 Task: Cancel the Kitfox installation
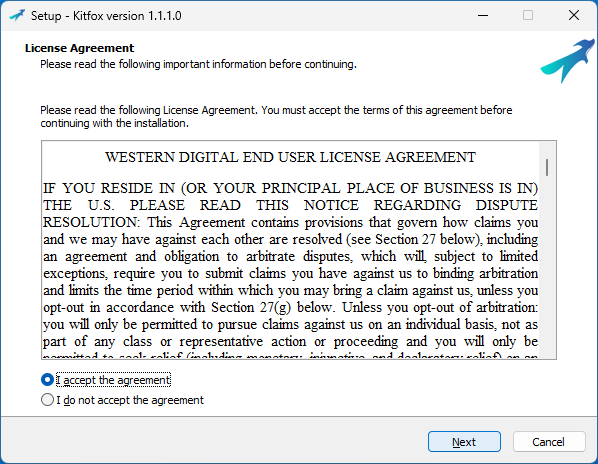pos(549,442)
